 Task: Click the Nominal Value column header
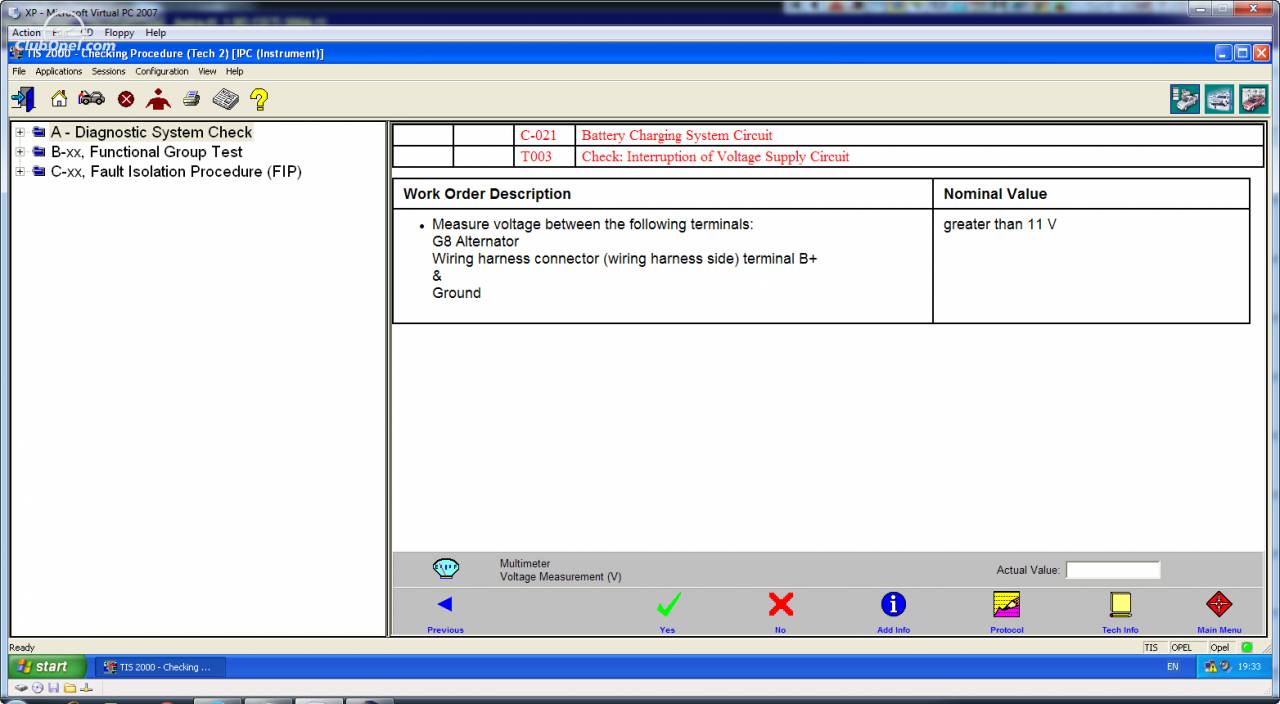(x=995, y=194)
